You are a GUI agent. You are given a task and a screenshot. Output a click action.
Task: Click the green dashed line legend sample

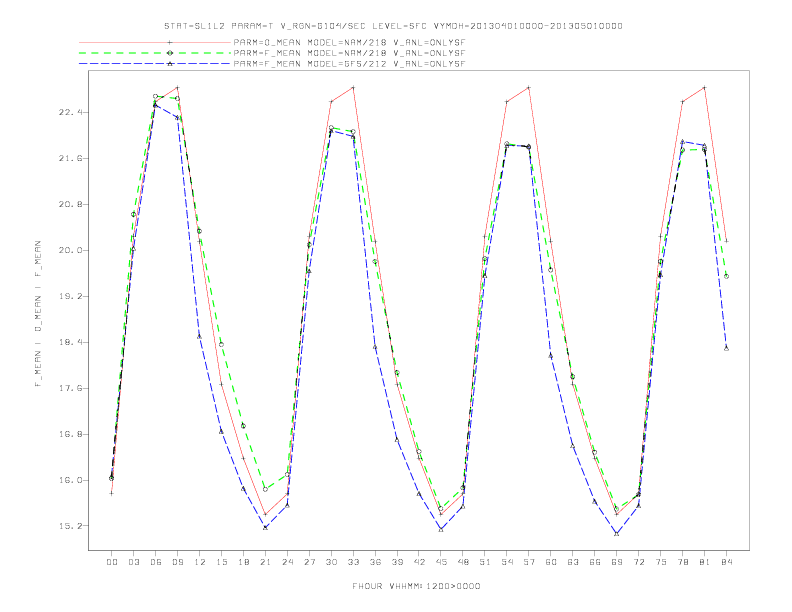[155, 53]
